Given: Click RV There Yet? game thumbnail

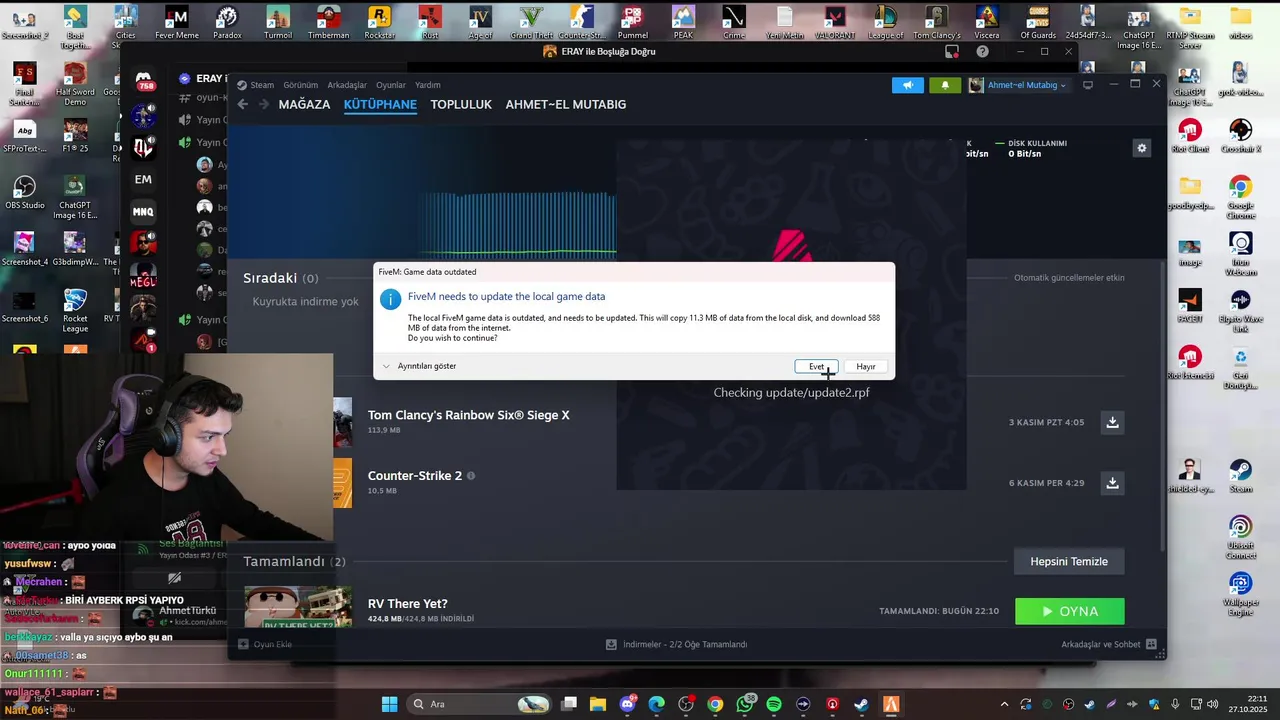Looking at the screenshot, I should click(x=298, y=607).
